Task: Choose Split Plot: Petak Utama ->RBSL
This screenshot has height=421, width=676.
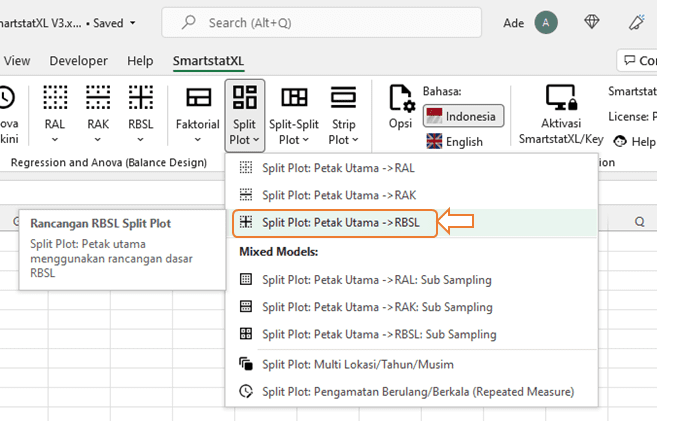Action: tap(411, 222)
